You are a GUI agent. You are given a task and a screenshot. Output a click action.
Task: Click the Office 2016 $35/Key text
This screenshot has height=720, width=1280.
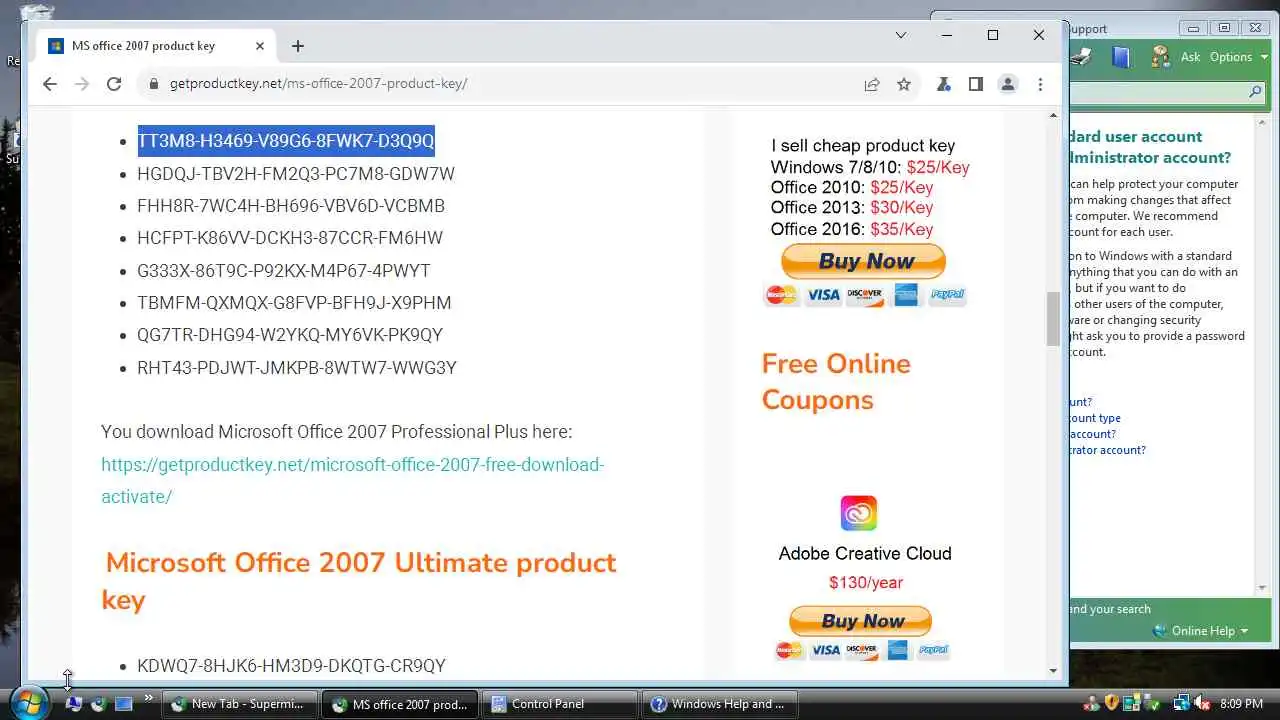pyautogui.click(x=851, y=229)
